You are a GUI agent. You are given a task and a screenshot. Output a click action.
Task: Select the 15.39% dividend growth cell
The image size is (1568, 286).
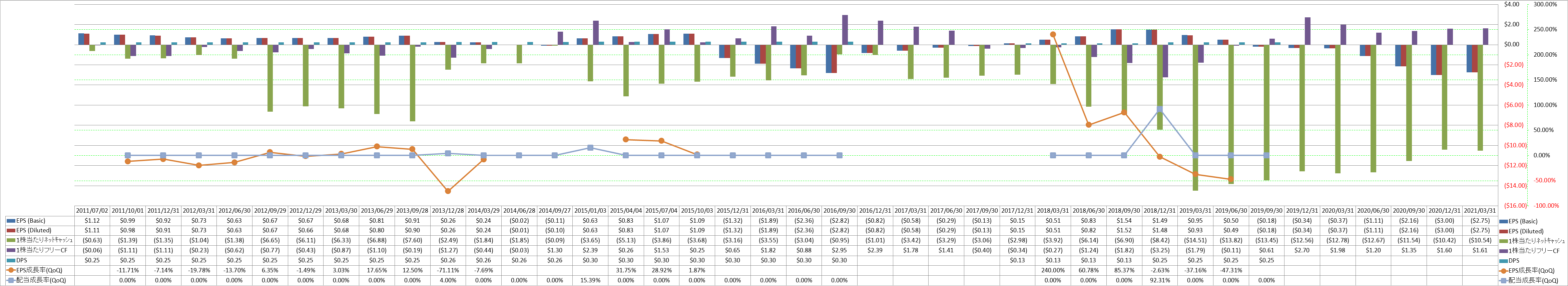[x=590, y=281]
